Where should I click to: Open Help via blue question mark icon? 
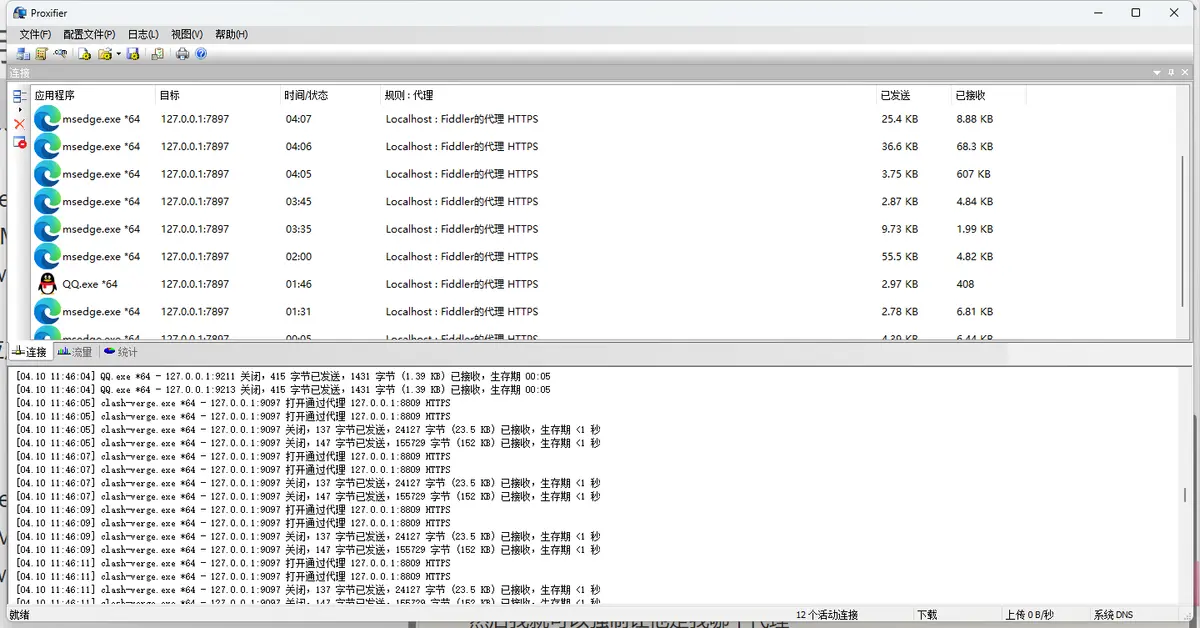201,54
